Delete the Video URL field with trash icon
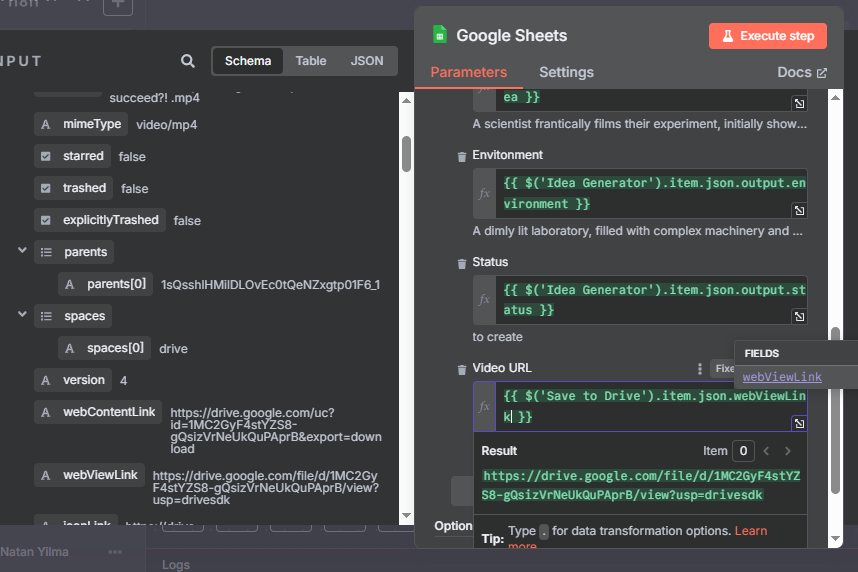Image resolution: width=858 pixels, height=572 pixels. (x=462, y=369)
